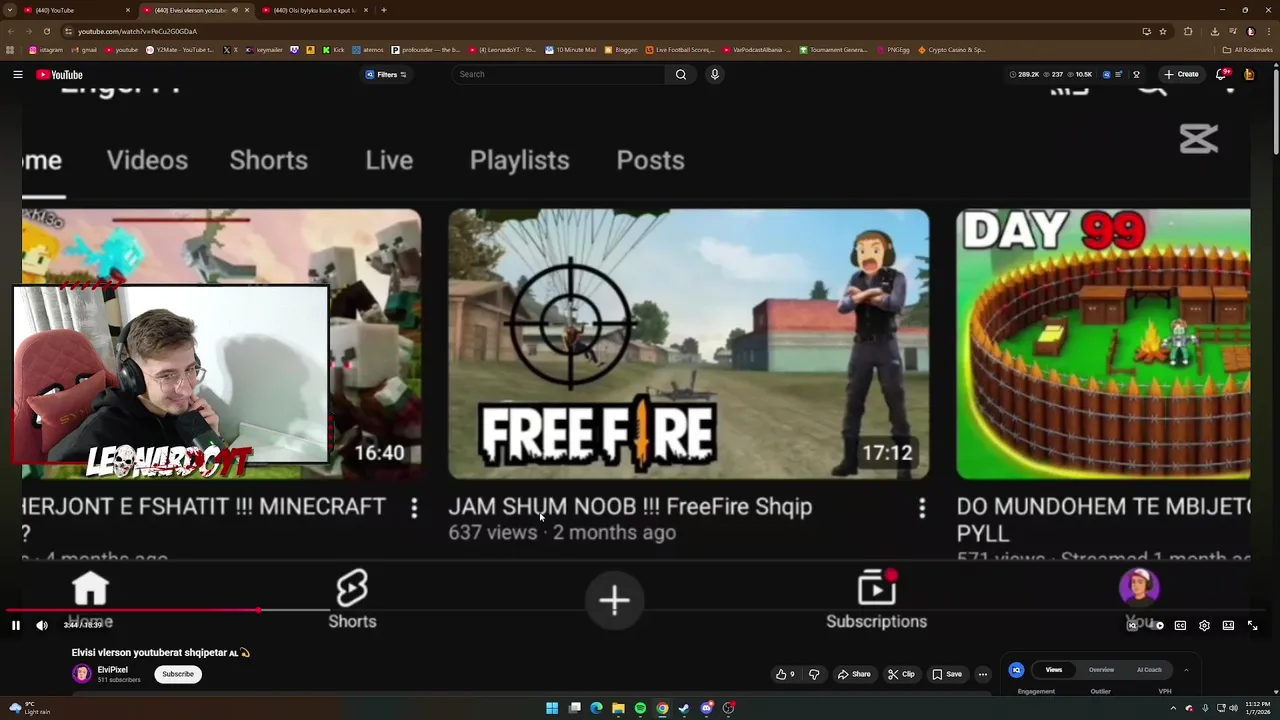Open Steam from the taskbar
The width and height of the screenshot is (1280, 720).
[x=684, y=708]
